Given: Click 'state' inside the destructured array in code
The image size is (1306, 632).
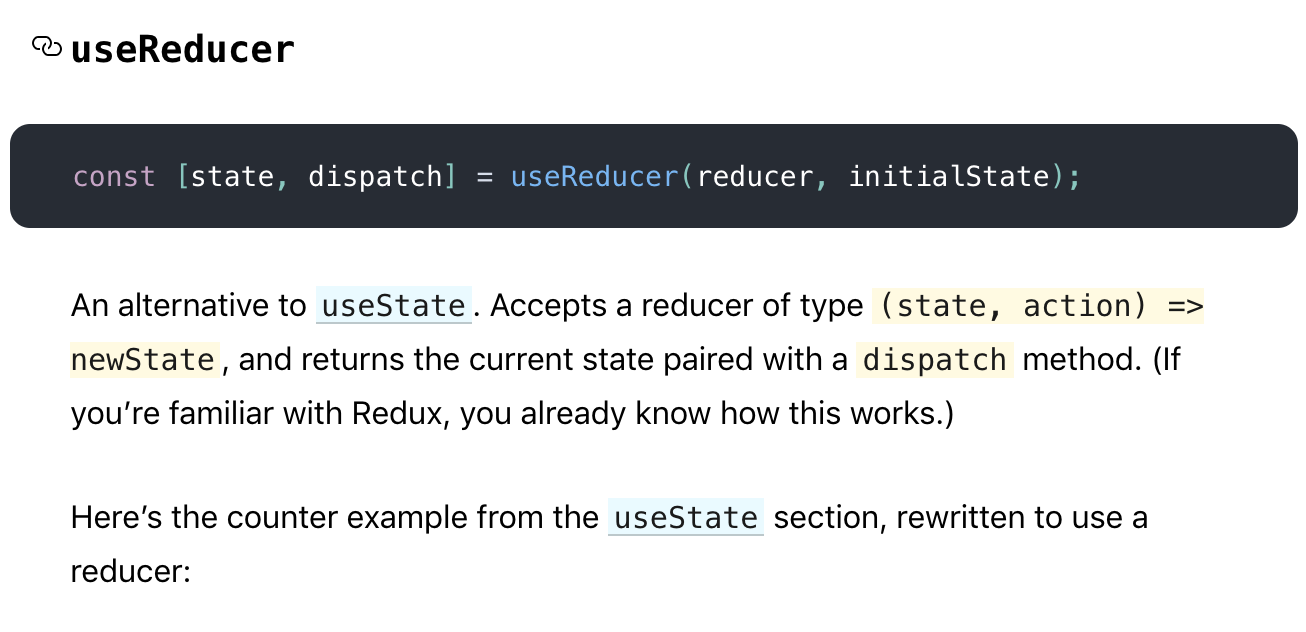Looking at the screenshot, I should (x=231, y=177).
